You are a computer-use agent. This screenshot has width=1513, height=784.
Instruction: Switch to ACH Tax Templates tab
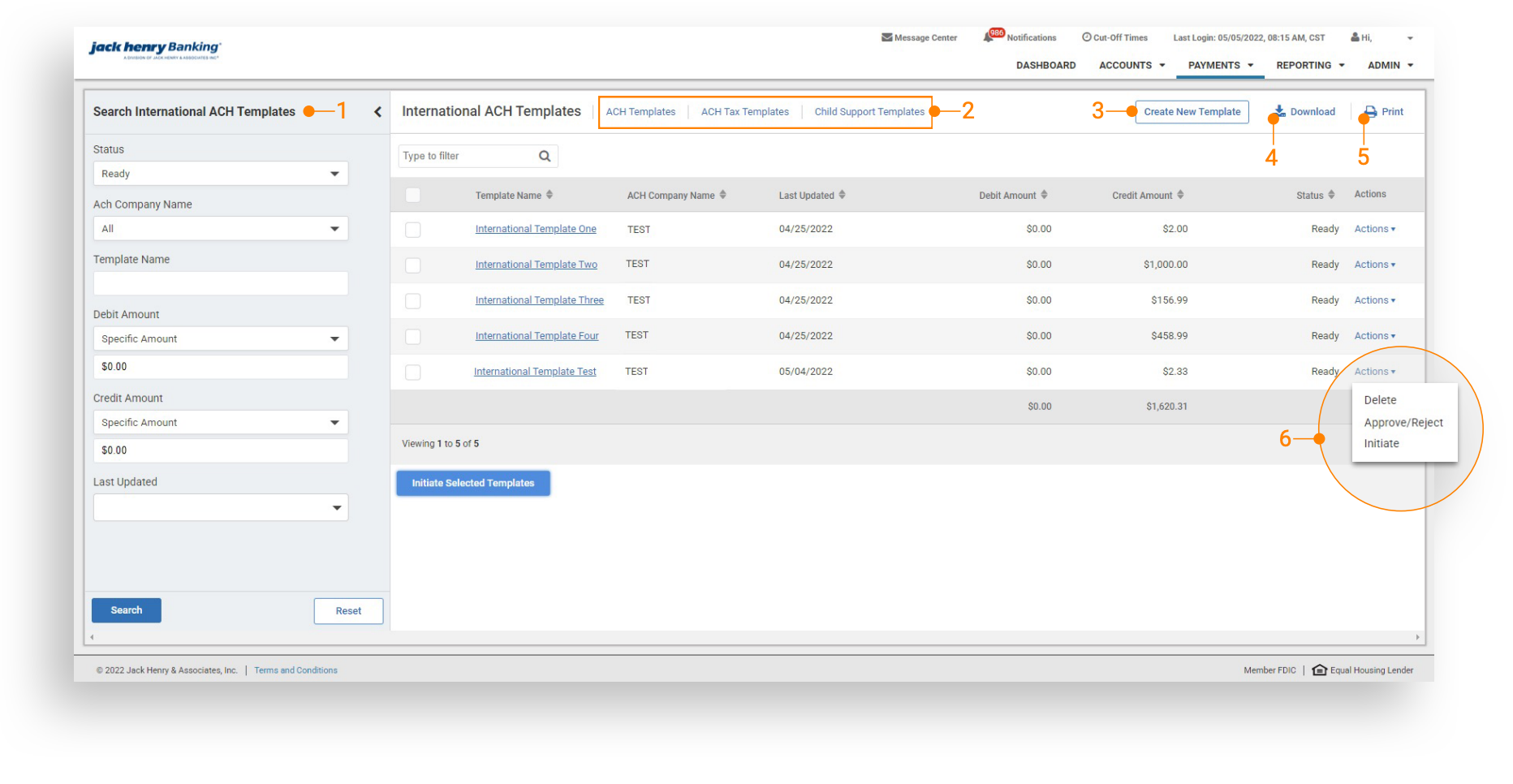pyautogui.click(x=744, y=112)
